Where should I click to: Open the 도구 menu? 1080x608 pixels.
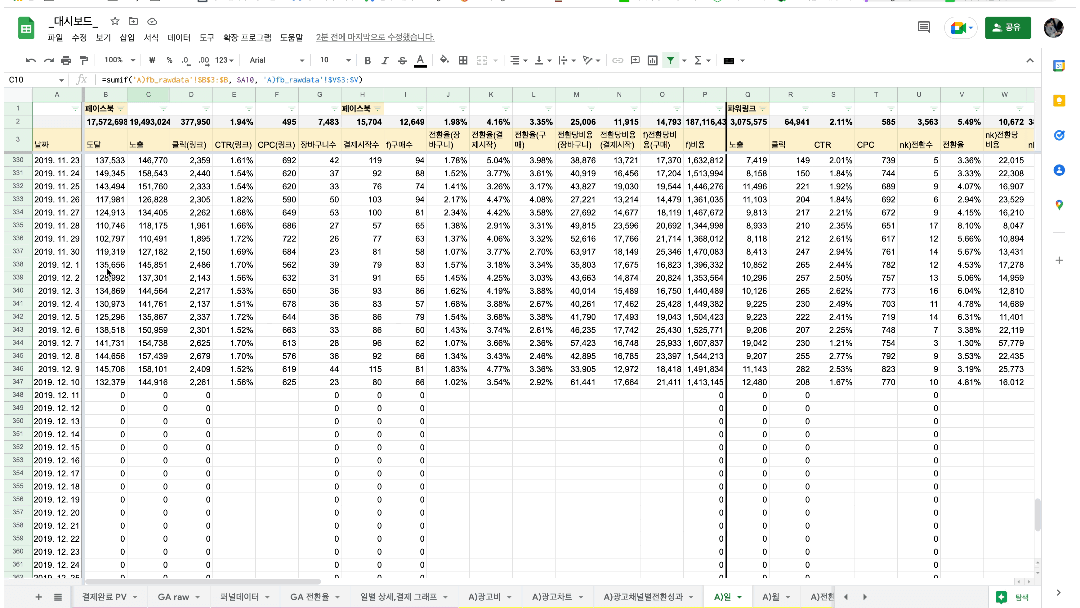[x=207, y=37]
